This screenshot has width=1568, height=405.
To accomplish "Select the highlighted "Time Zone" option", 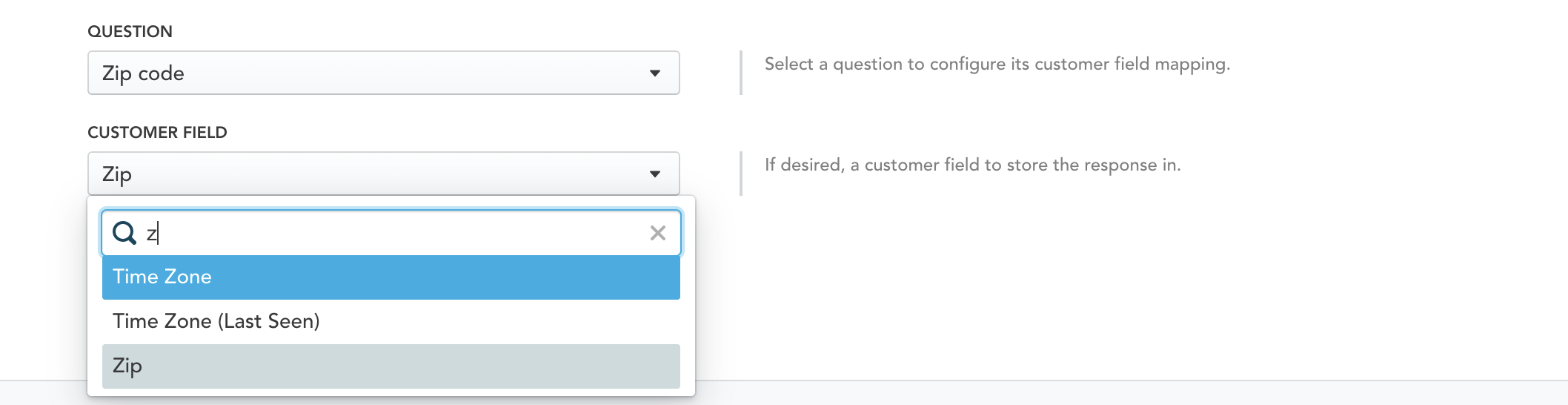I will click(162, 277).
